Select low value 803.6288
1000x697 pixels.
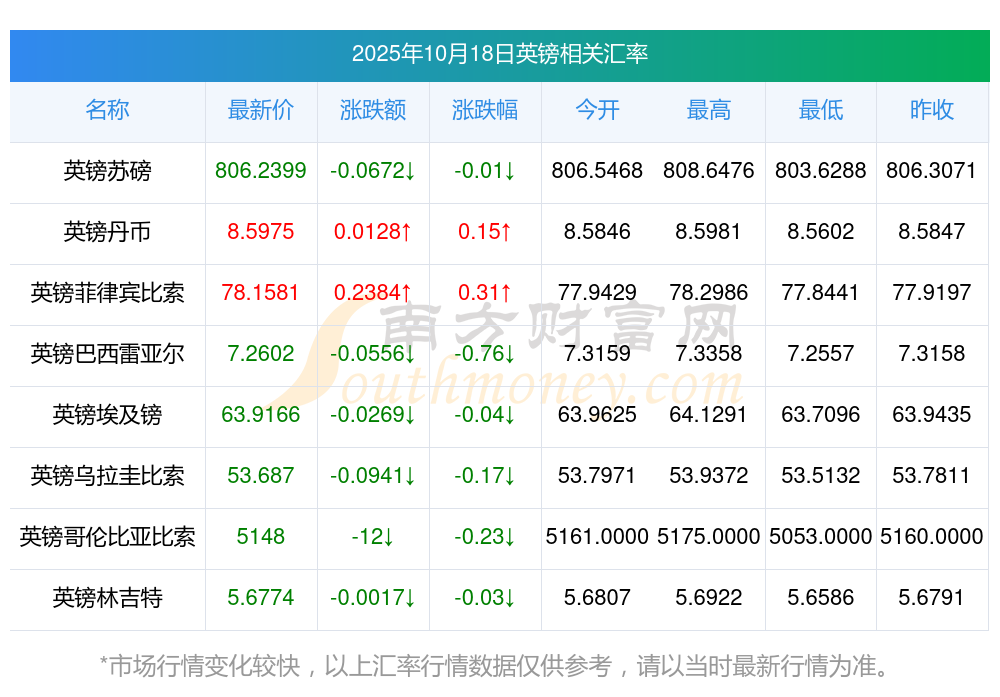coord(821,171)
